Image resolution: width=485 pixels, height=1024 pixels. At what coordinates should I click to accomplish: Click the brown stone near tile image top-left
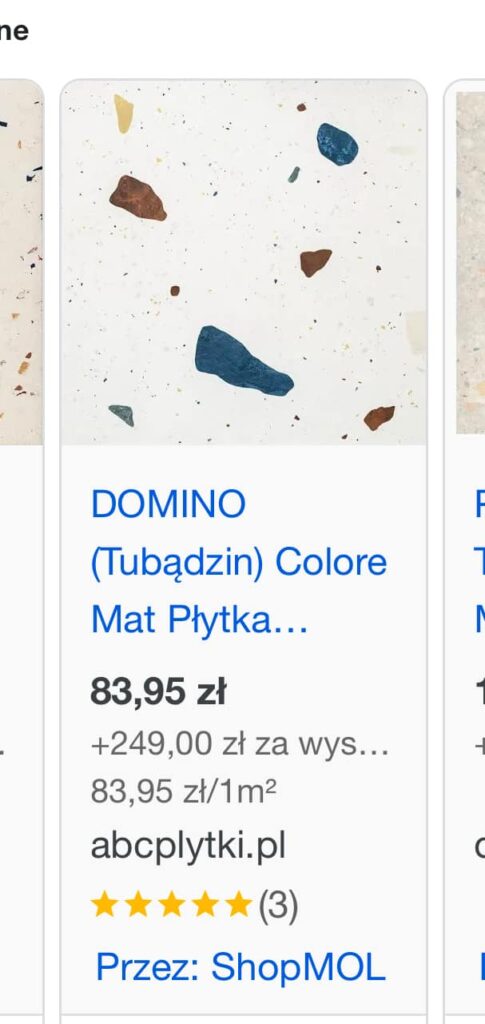[x=137, y=198]
